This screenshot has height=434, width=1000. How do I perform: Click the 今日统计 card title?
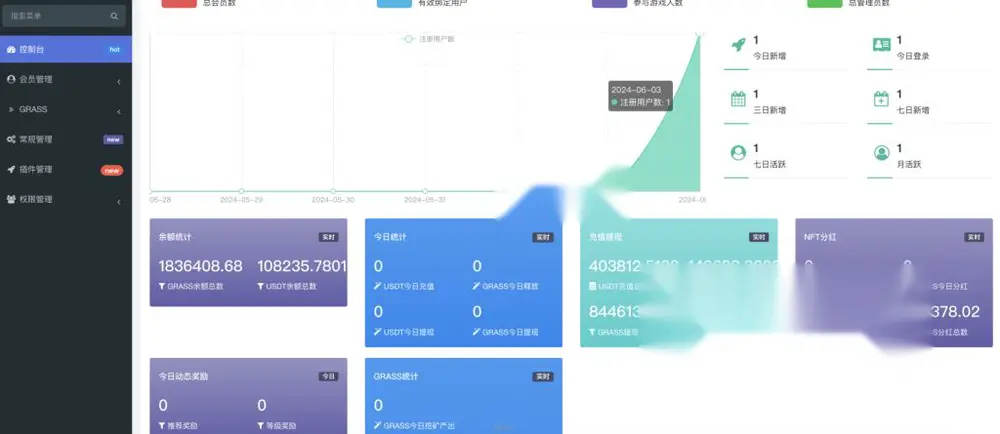[x=390, y=237]
